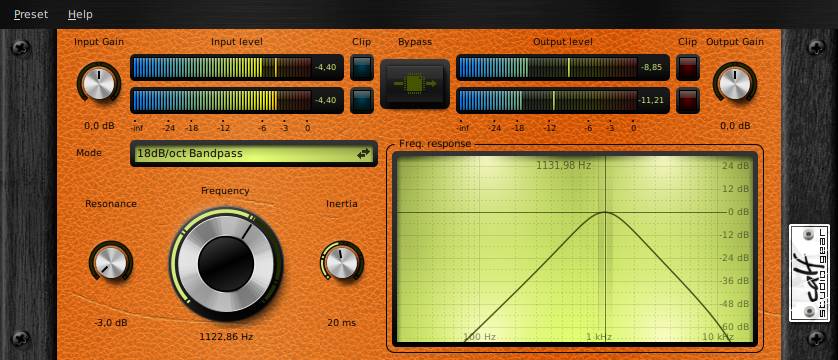Click the Mode label
This screenshot has width=838, height=360.
89,153
